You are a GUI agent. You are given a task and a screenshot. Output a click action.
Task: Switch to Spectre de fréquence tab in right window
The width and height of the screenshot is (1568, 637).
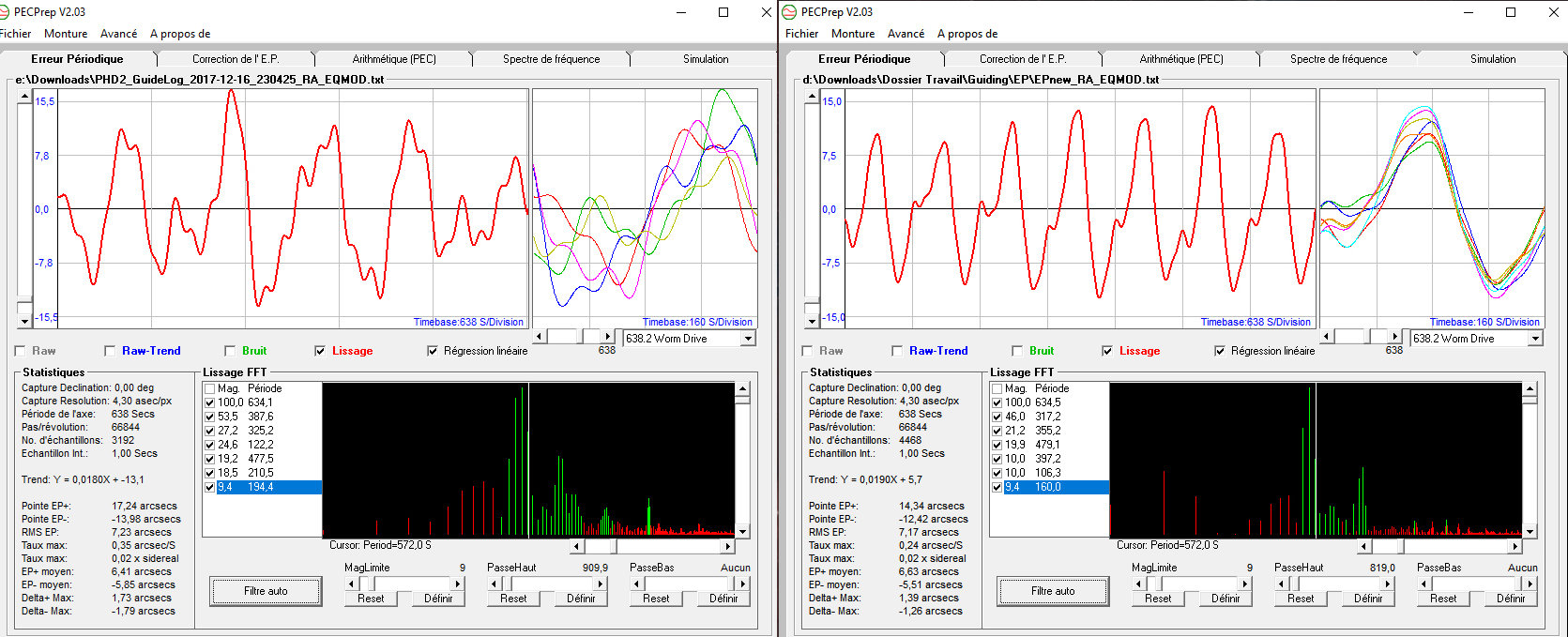pyautogui.click(x=1337, y=59)
